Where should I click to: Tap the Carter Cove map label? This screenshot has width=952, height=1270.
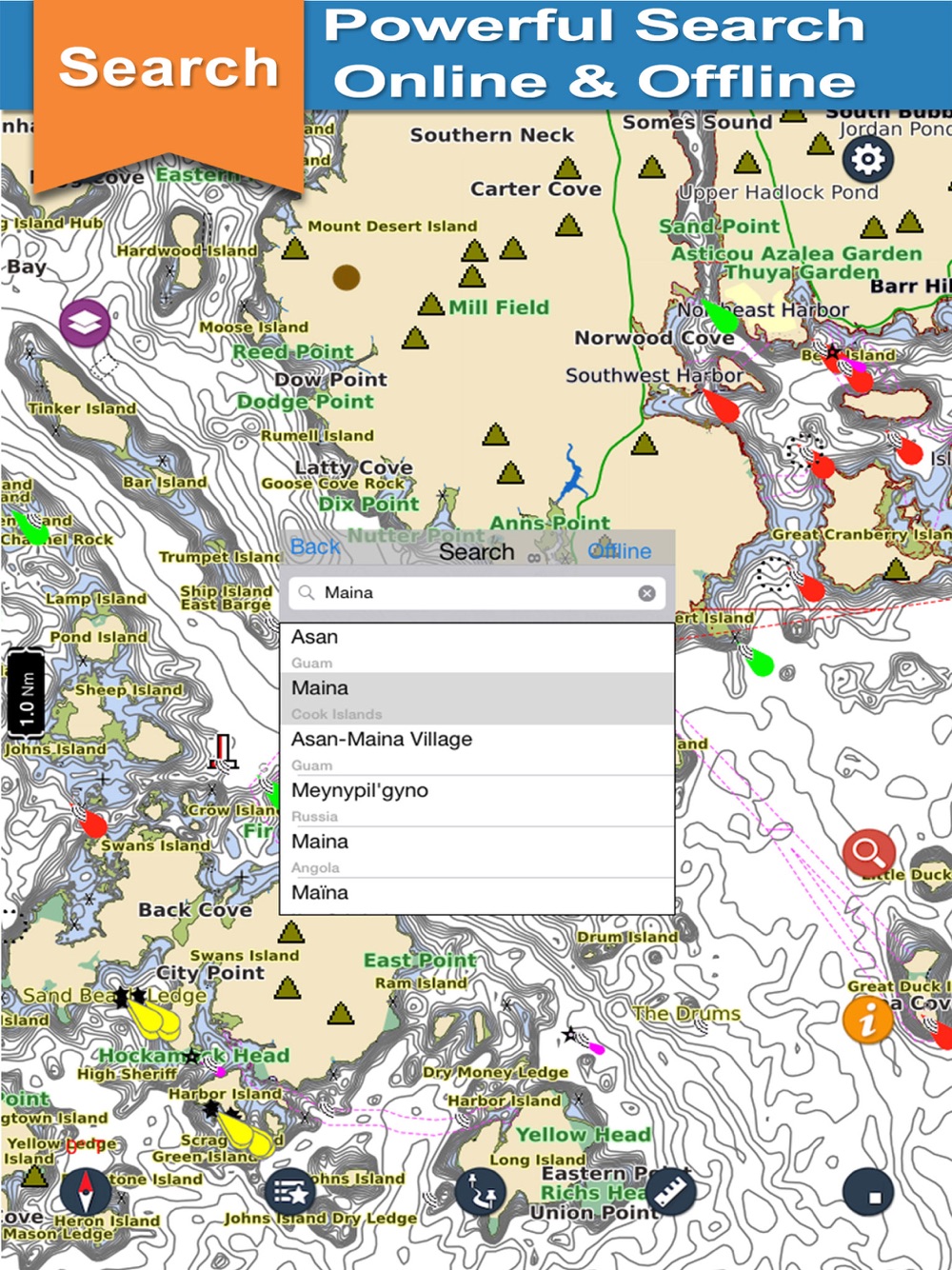pos(536,189)
